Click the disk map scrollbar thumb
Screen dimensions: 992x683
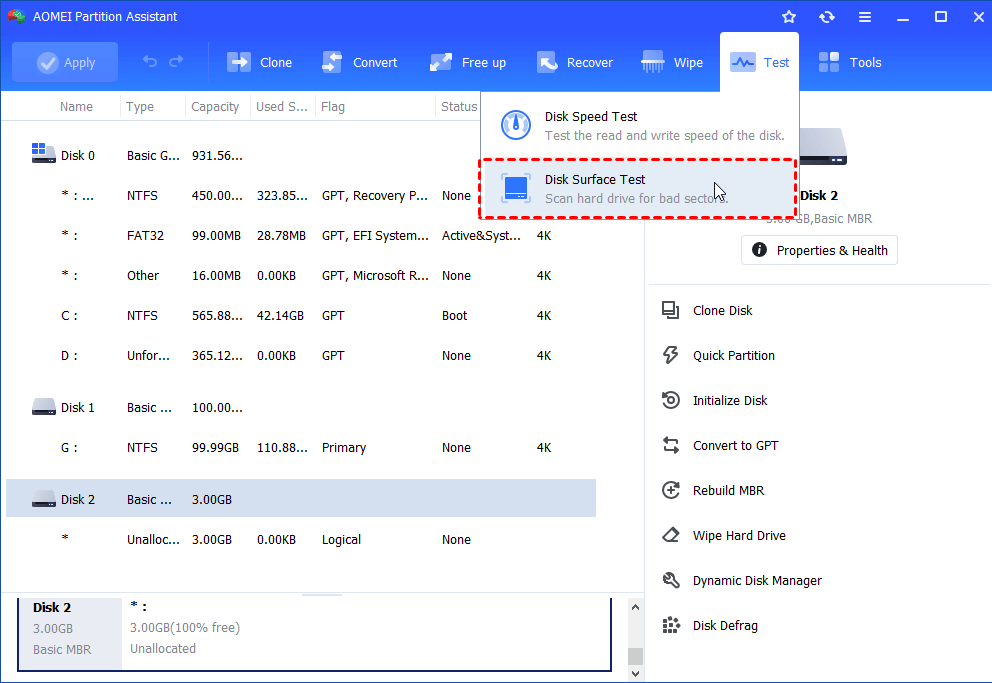[x=635, y=656]
